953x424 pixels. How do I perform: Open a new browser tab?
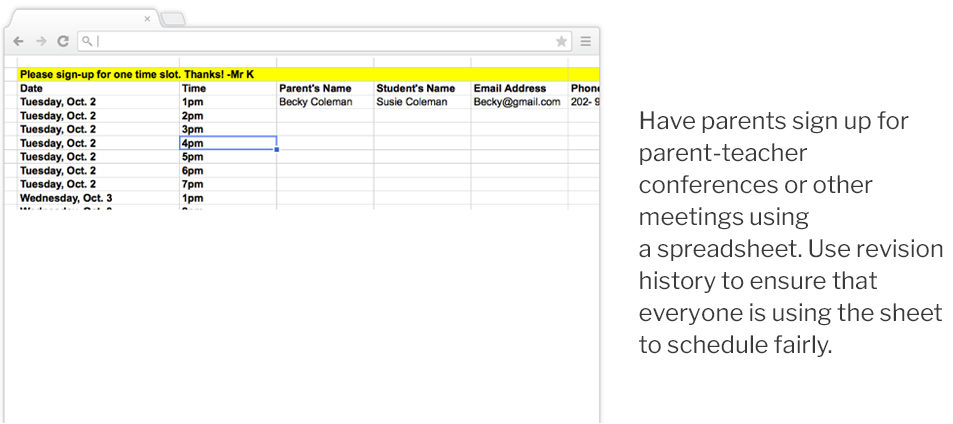tap(172, 19)
